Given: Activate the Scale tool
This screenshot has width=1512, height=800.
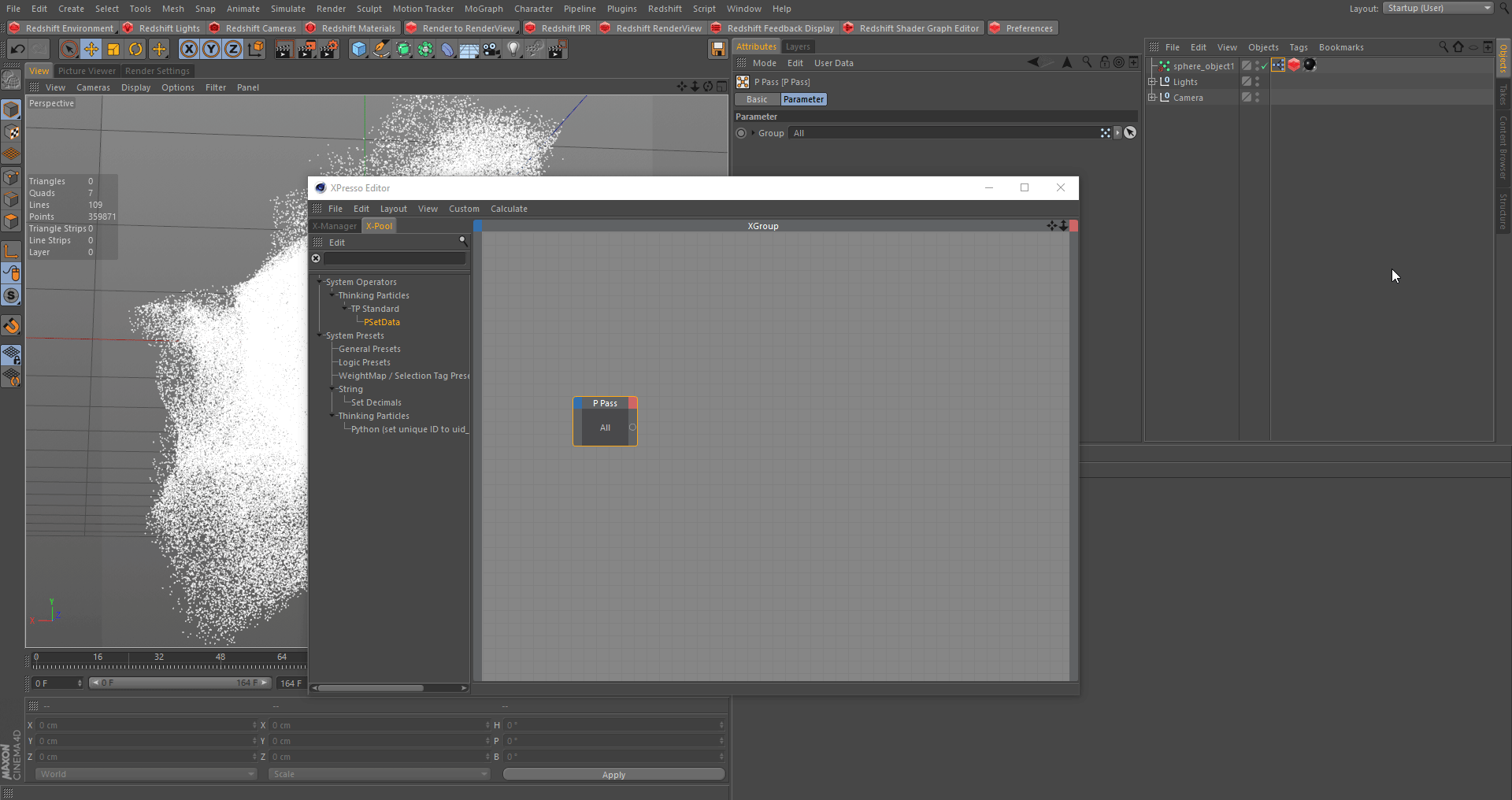Looking at the screenshot, I should 113,50.
